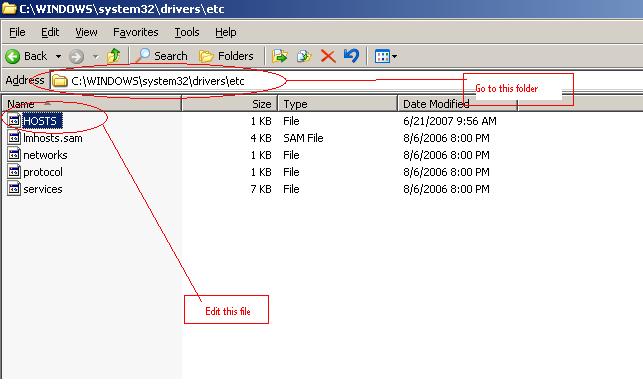The image size is (643, 384).
Task: Sort by the Date Modified column header
Action: pyautogui.click(x=457, y=104)
